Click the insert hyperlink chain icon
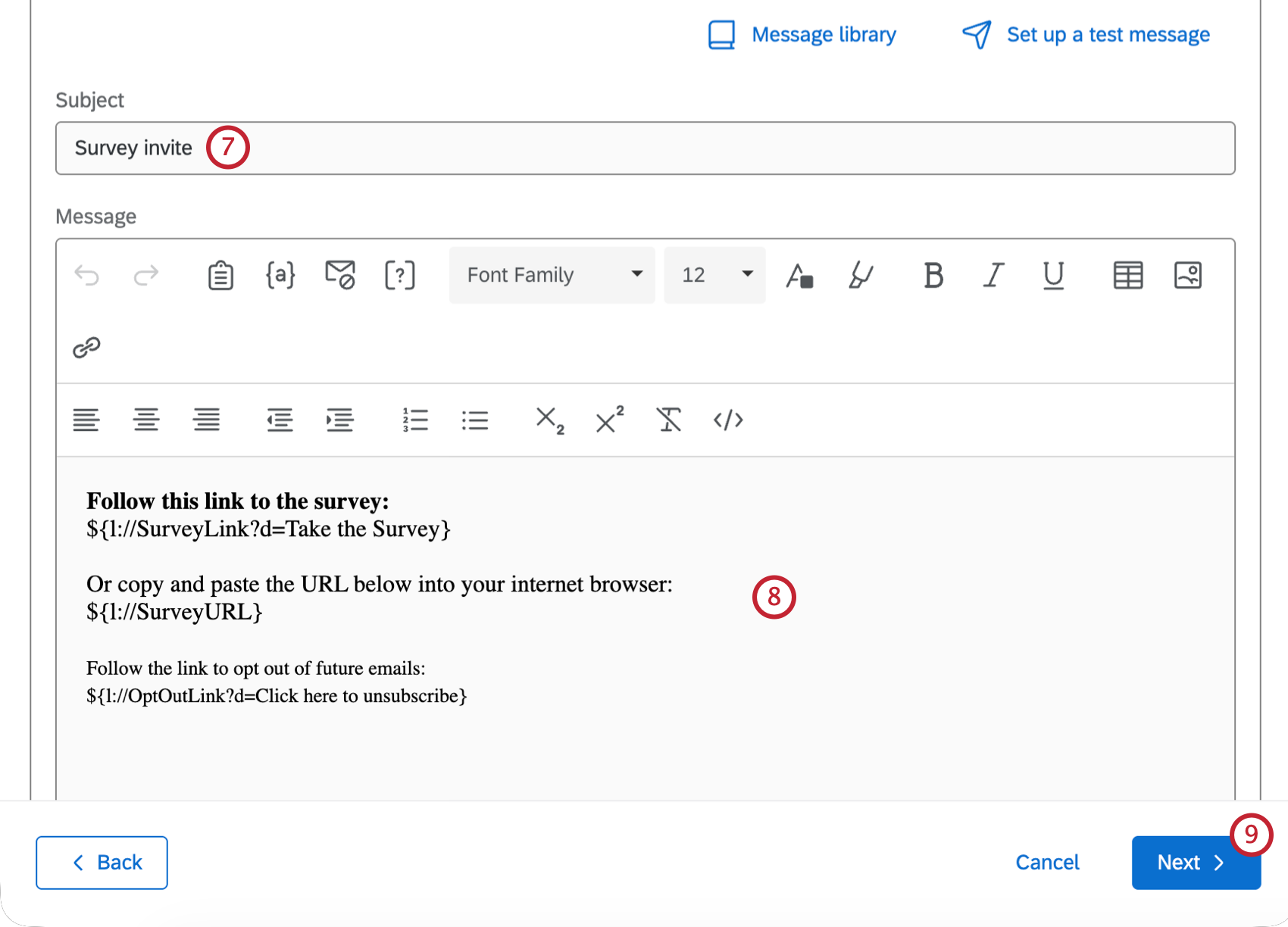The width and height of the screenshot is (1288, 927). 86,348
